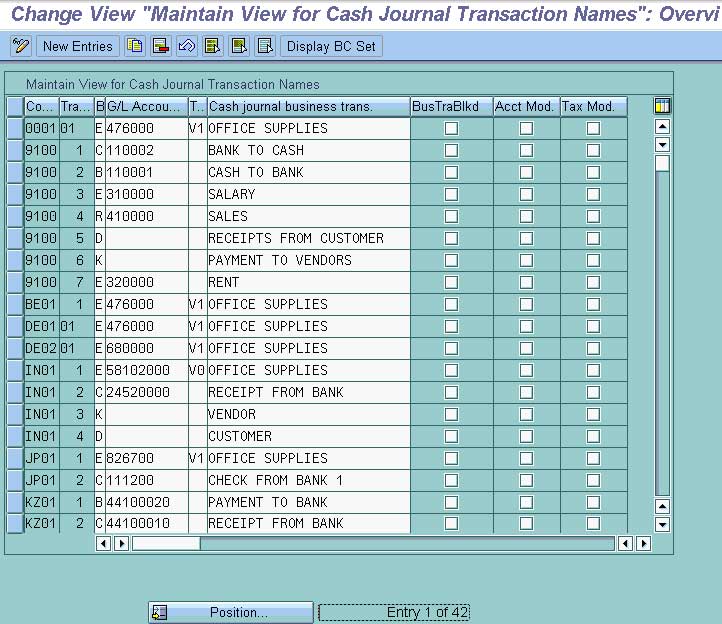
Task: Click the 'RENT' transaction name cell
Action: tap(309, 282)
